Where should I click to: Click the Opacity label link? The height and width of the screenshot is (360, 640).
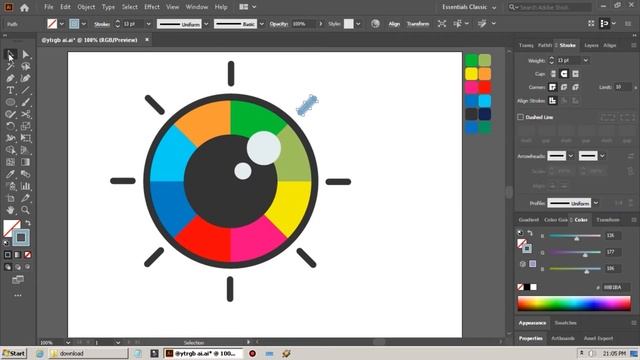tap(278, 24)
